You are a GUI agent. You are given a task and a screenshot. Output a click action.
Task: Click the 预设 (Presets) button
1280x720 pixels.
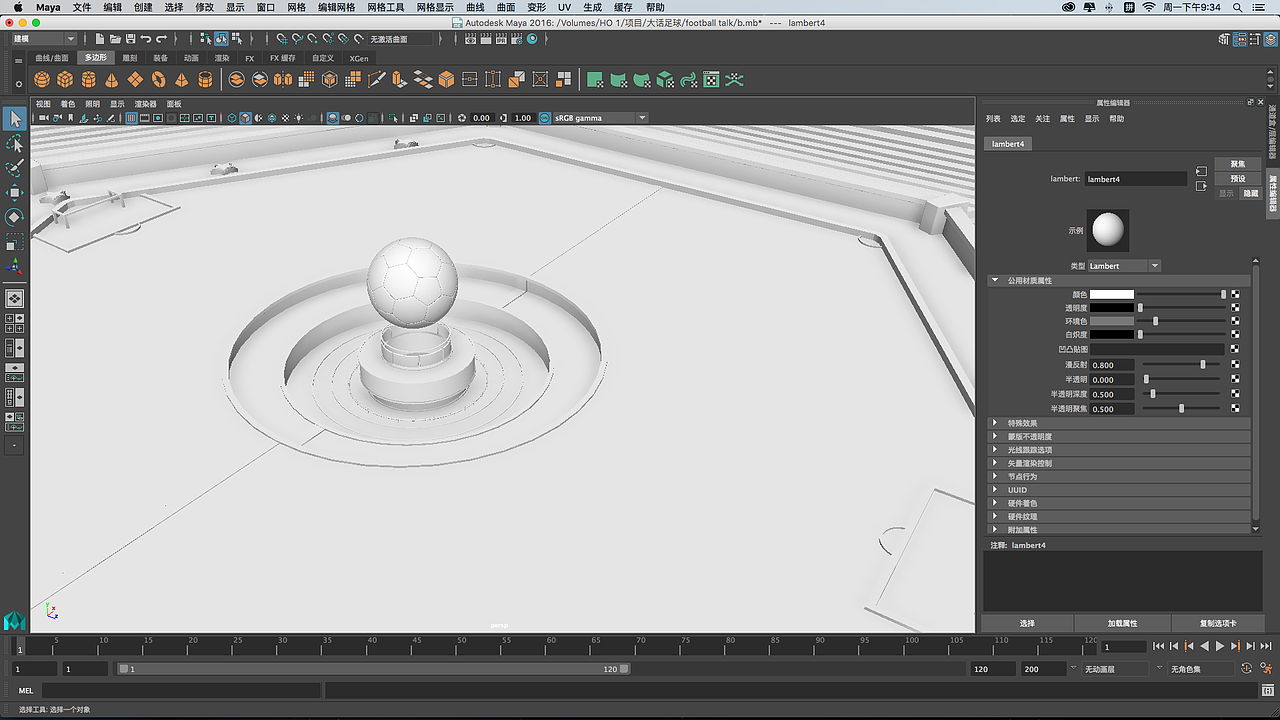coord(1238,178)
